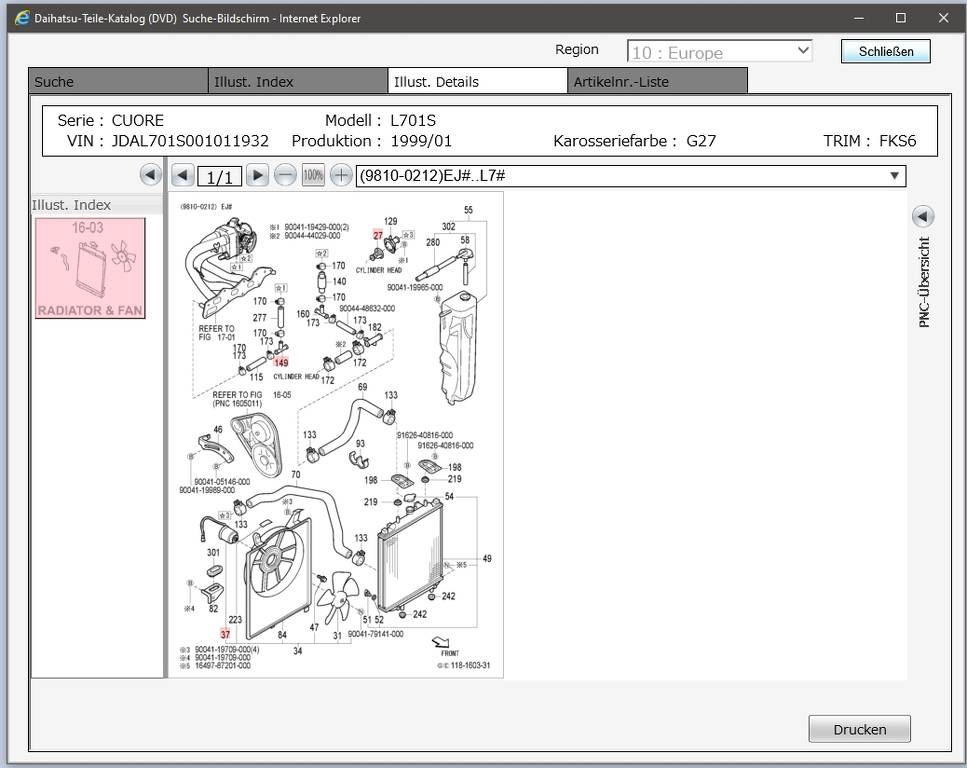
Task: Go to next illustration page
Action: (x=257, y=175)
